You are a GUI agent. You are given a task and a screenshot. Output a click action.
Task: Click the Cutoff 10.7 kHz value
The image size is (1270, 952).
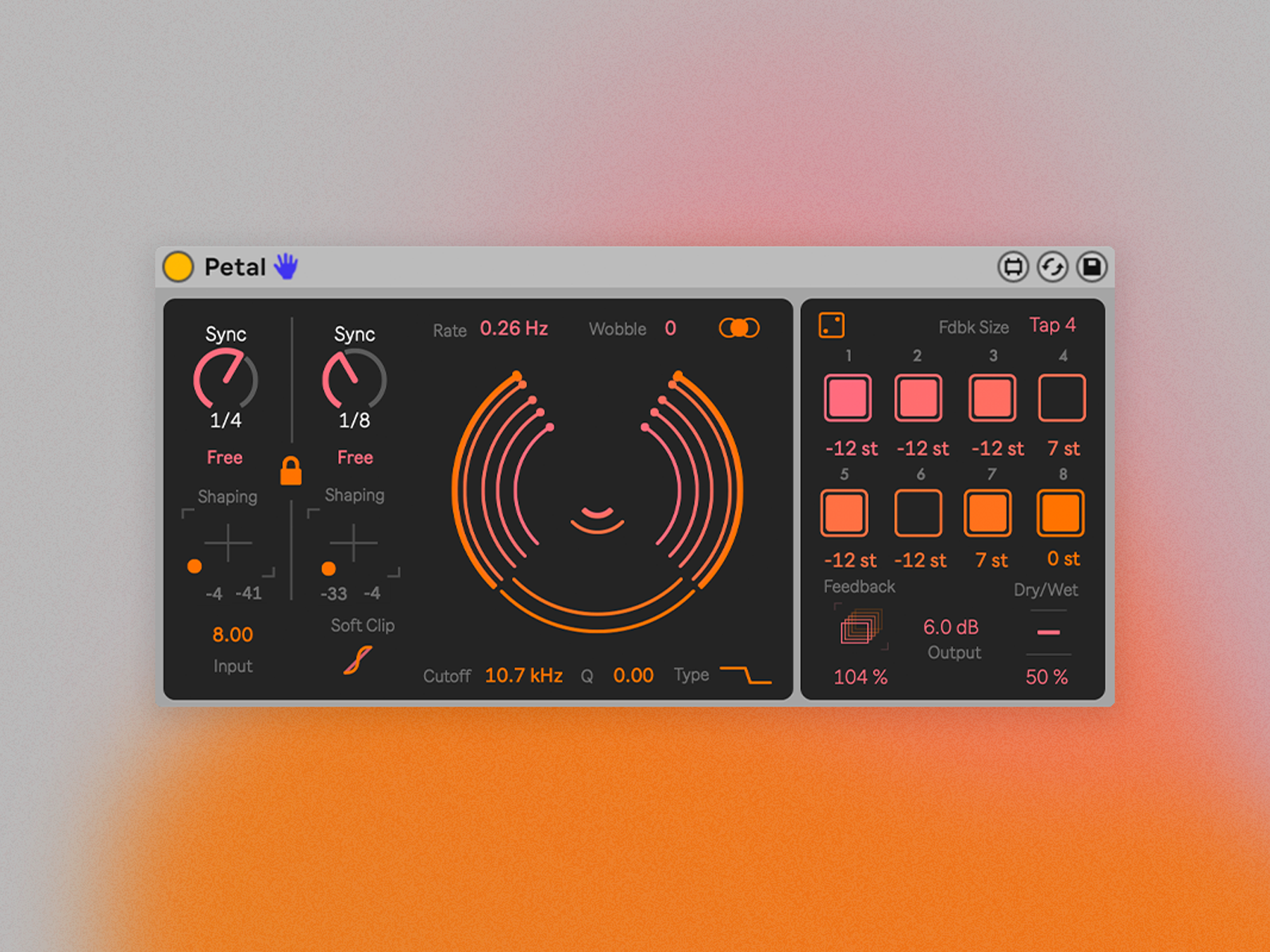pyautogui.click(x=523, y=676)
